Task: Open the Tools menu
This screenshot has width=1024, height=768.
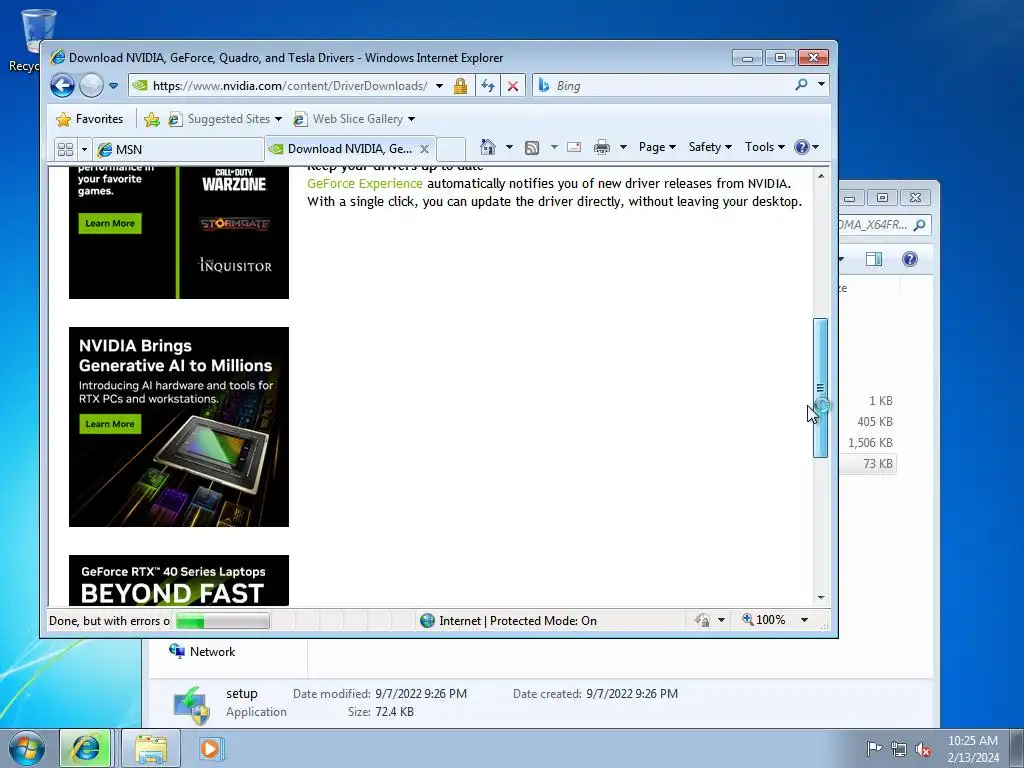Action: pos(765,147)
